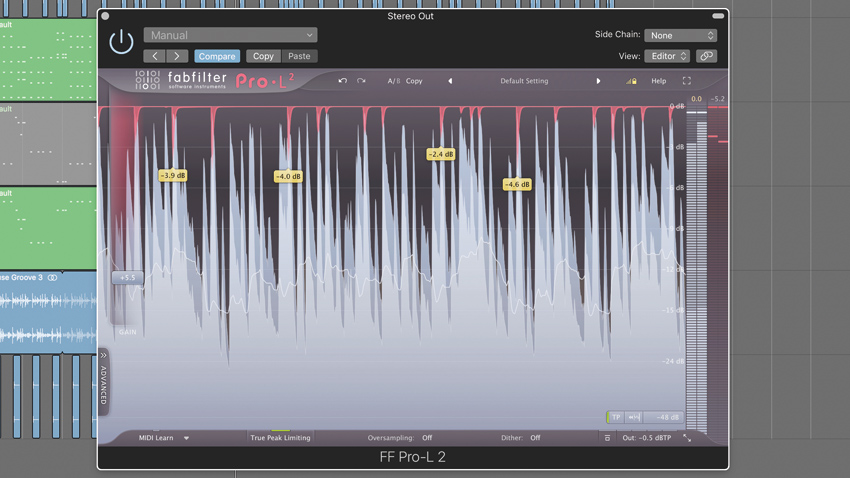Go to previous preset with left arrow
Viewport: 850px width, 478px height.
[154, 56]
